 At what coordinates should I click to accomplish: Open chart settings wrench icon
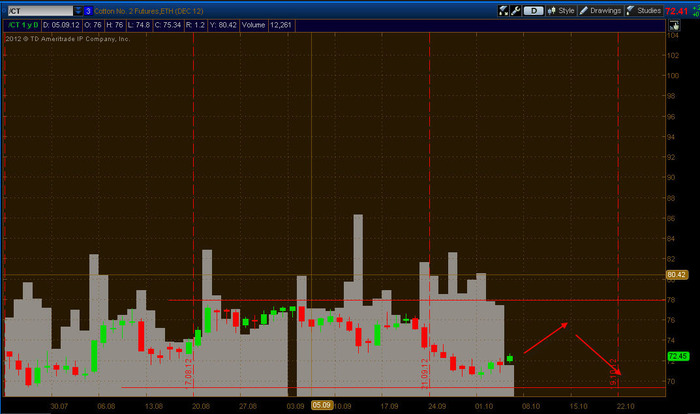(x=515, y=11)
